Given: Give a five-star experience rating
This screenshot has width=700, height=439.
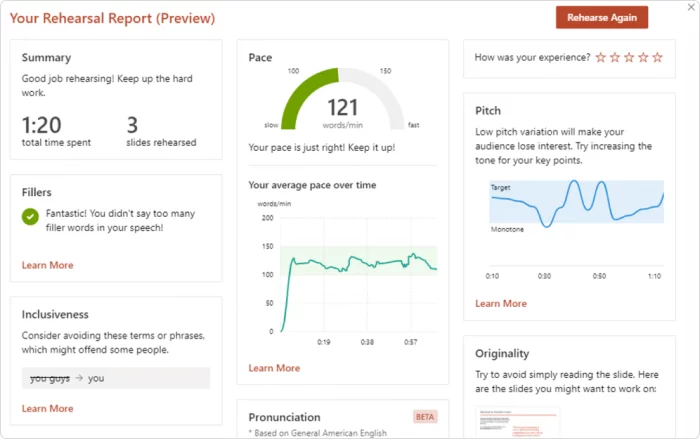Looking at the screenshot, I should (657, 58).
